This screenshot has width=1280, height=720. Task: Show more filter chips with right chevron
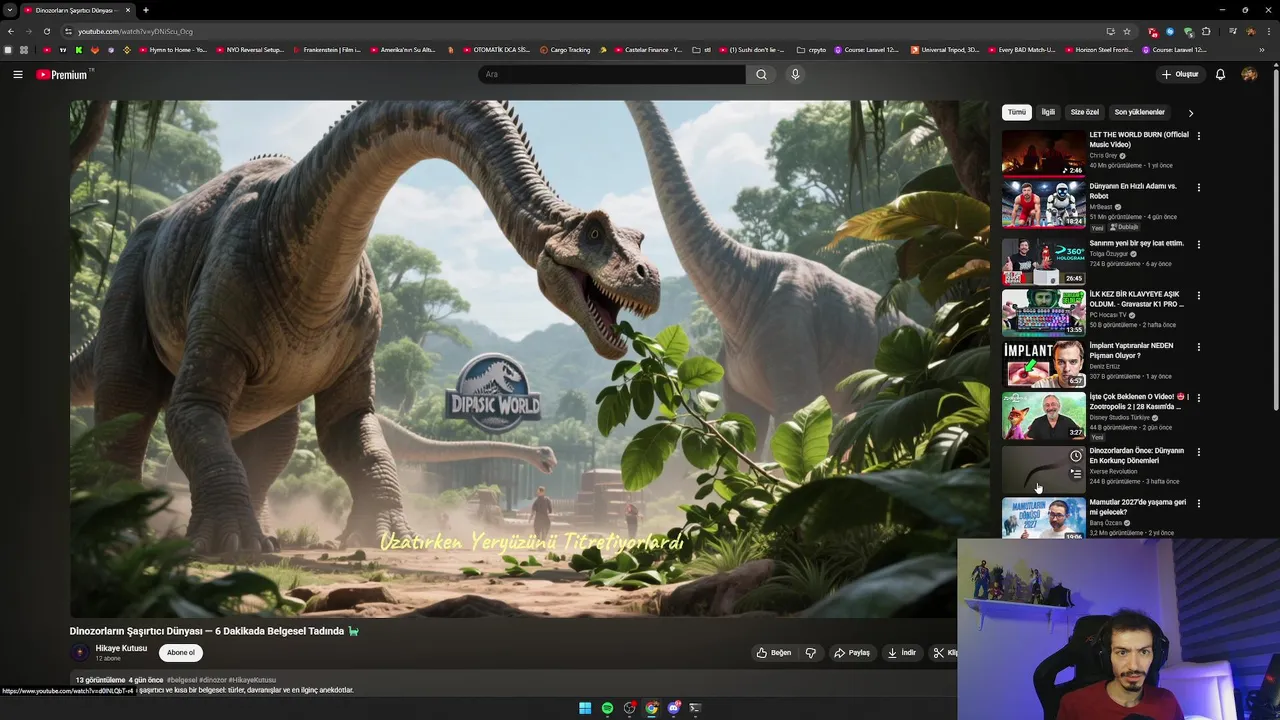point(1190,113)
